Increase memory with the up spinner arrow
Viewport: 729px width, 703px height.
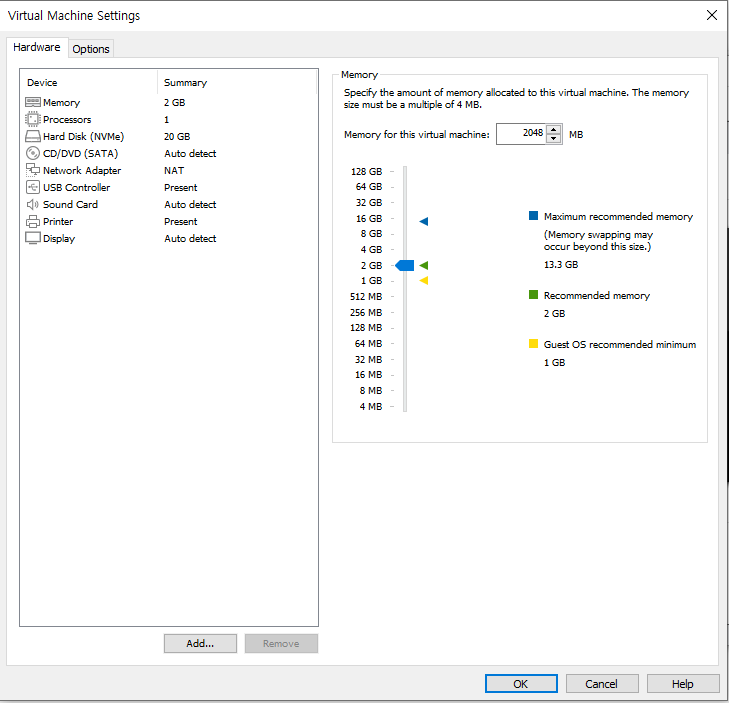coord(553,130)
